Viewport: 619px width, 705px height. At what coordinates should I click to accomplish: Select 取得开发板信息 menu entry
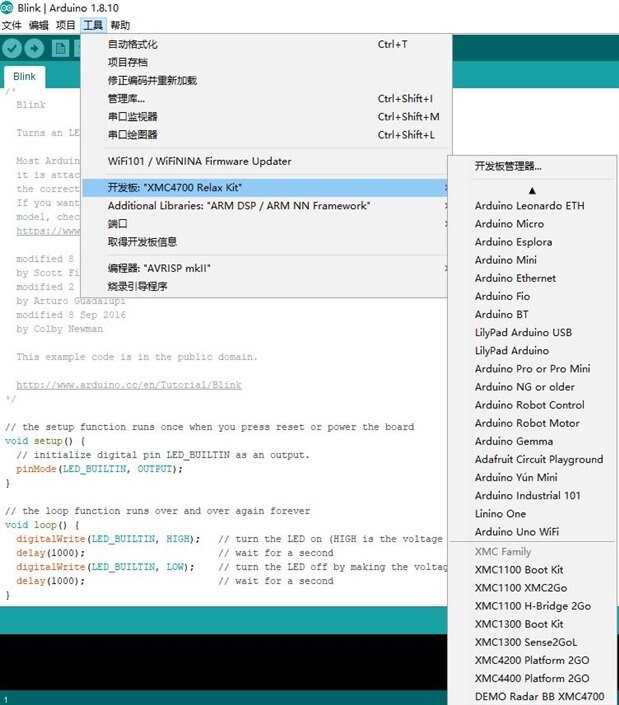point(265,242)
